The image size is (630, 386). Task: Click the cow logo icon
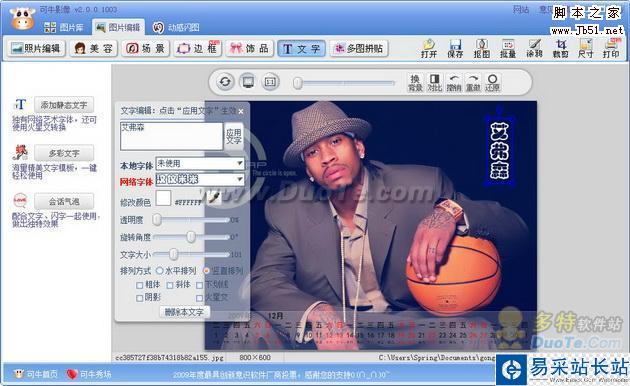click(22, 18)
